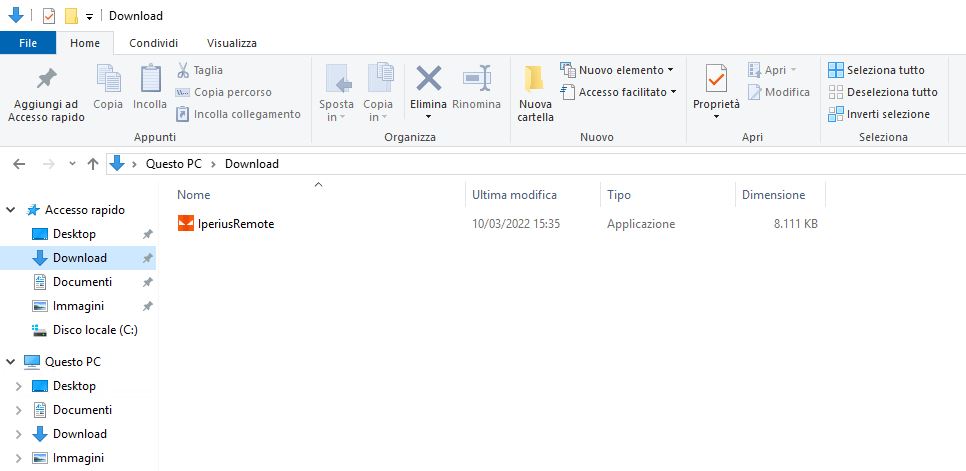Switch to the Visualizza ribbon tab
Viewport: 966px width, 471px height.
pyautogui.click(x=231, y=43)
